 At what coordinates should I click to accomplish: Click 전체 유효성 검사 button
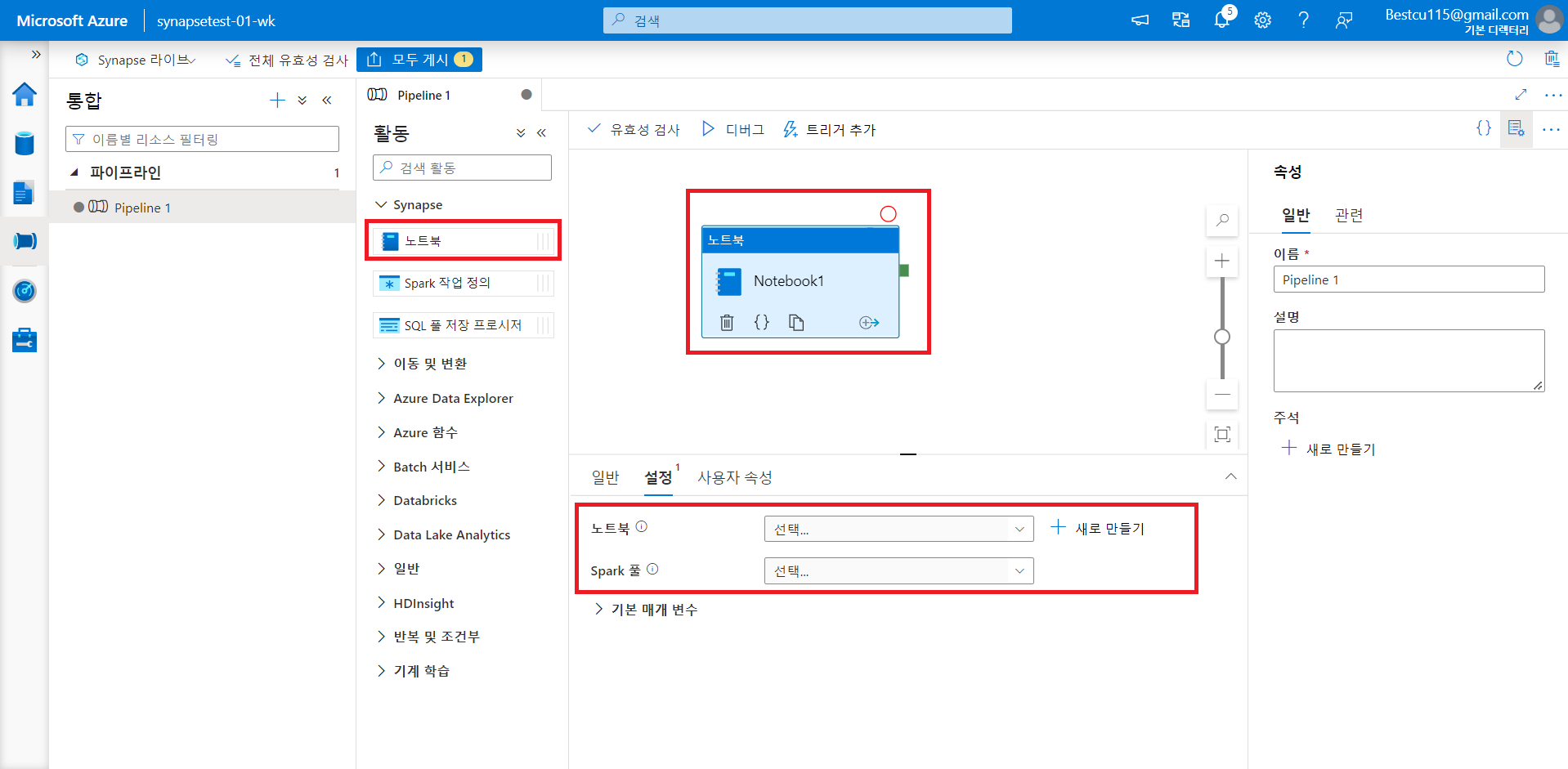pos(287,60)
